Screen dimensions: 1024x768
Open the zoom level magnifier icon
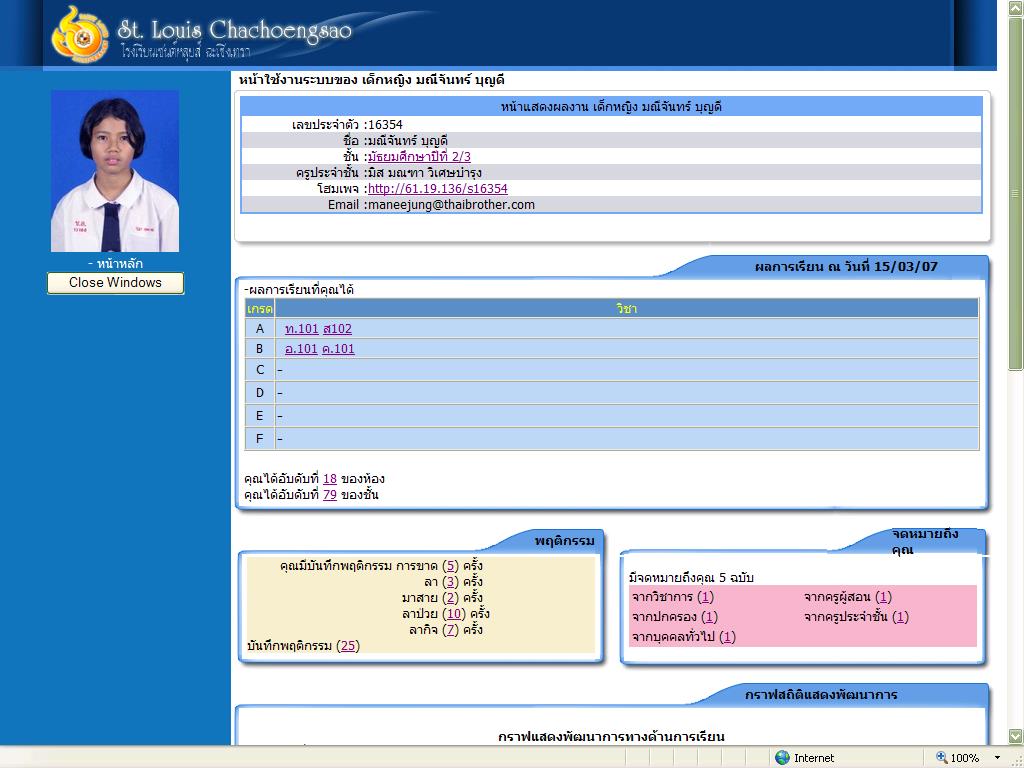pos(941,758)
